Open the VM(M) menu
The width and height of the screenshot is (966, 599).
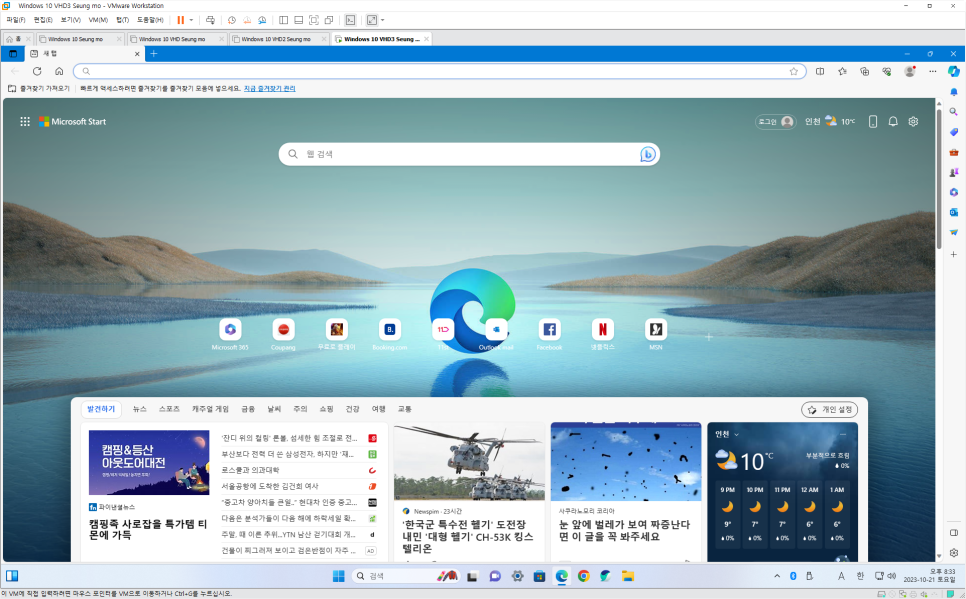(x=99, y=20)
